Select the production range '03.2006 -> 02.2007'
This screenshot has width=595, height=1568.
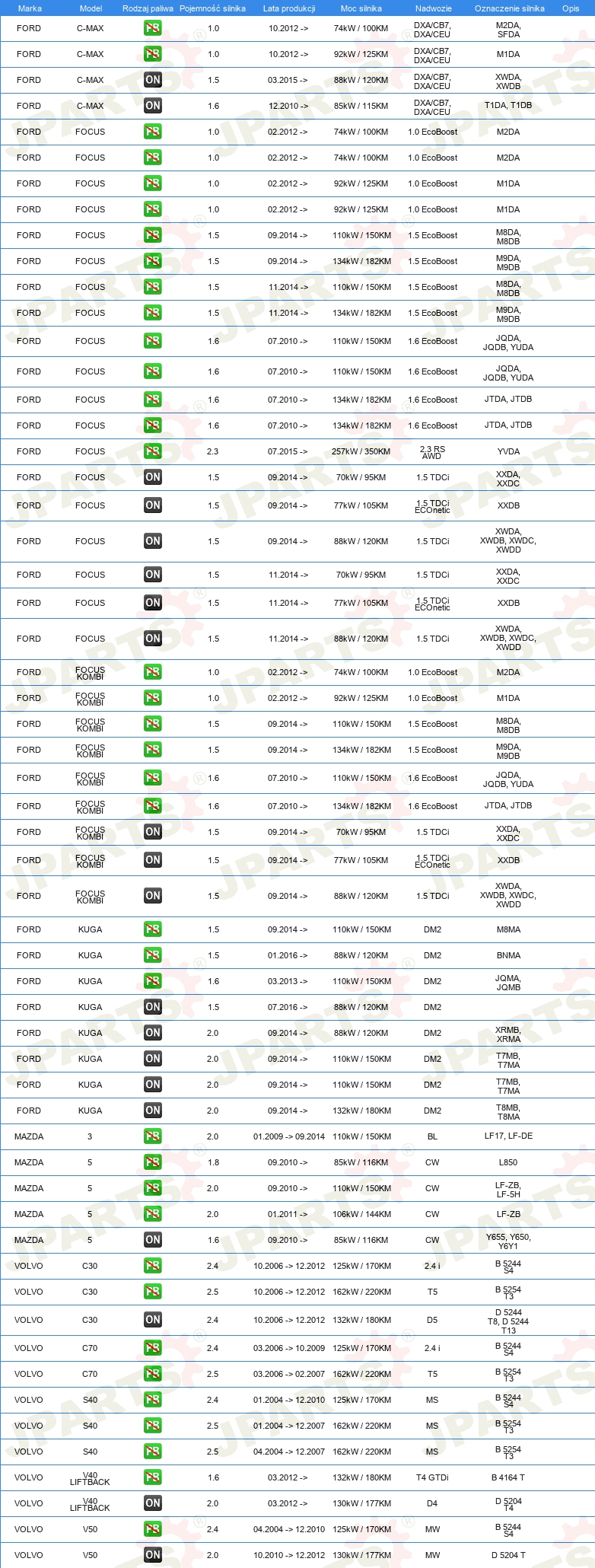tap(289, 1374)
